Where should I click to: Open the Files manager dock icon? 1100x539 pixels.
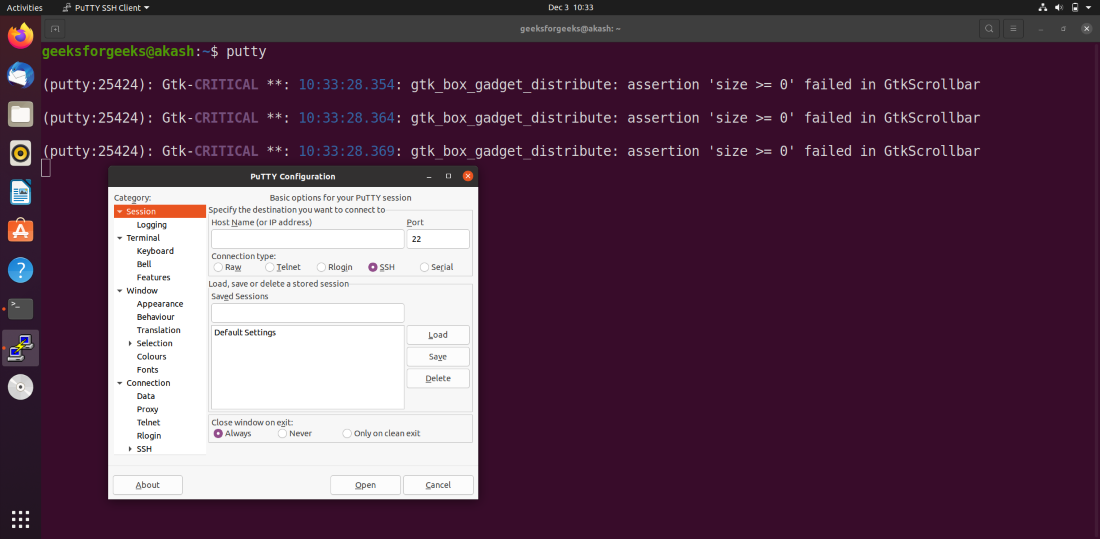pyautogui.click(x=20, y=114)
